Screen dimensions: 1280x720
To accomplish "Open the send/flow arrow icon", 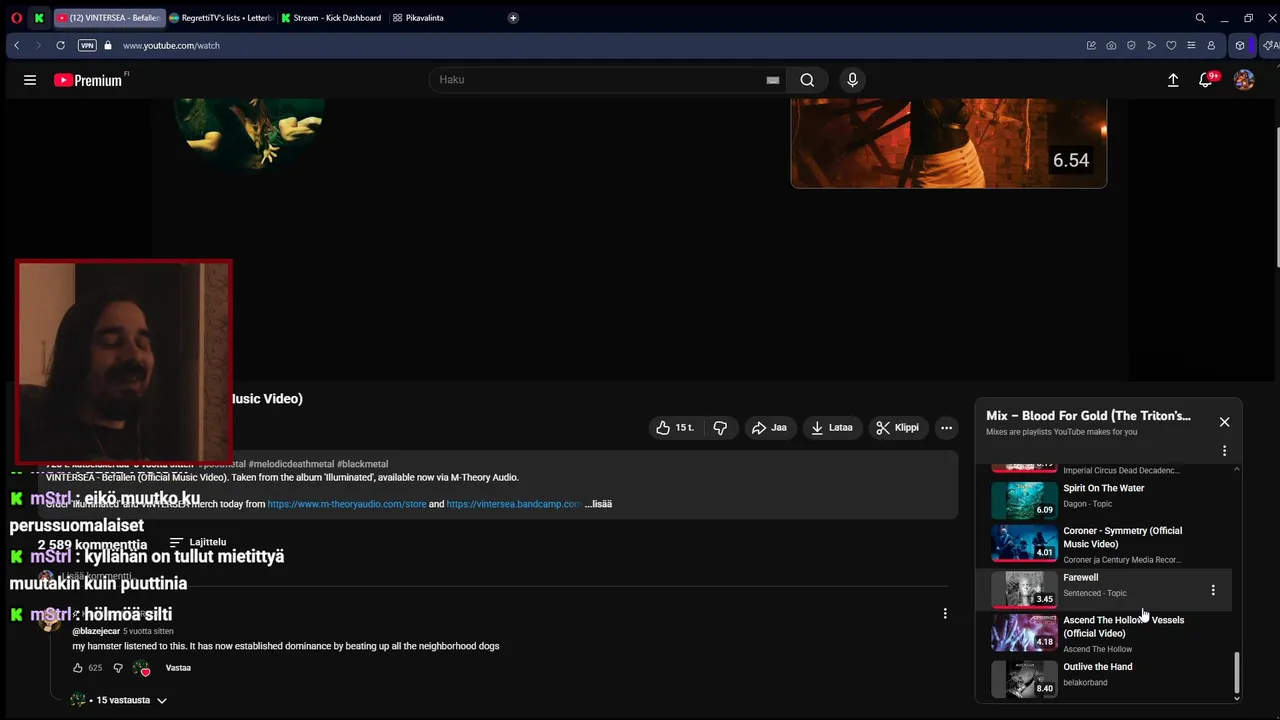I will pos(1151,45).
